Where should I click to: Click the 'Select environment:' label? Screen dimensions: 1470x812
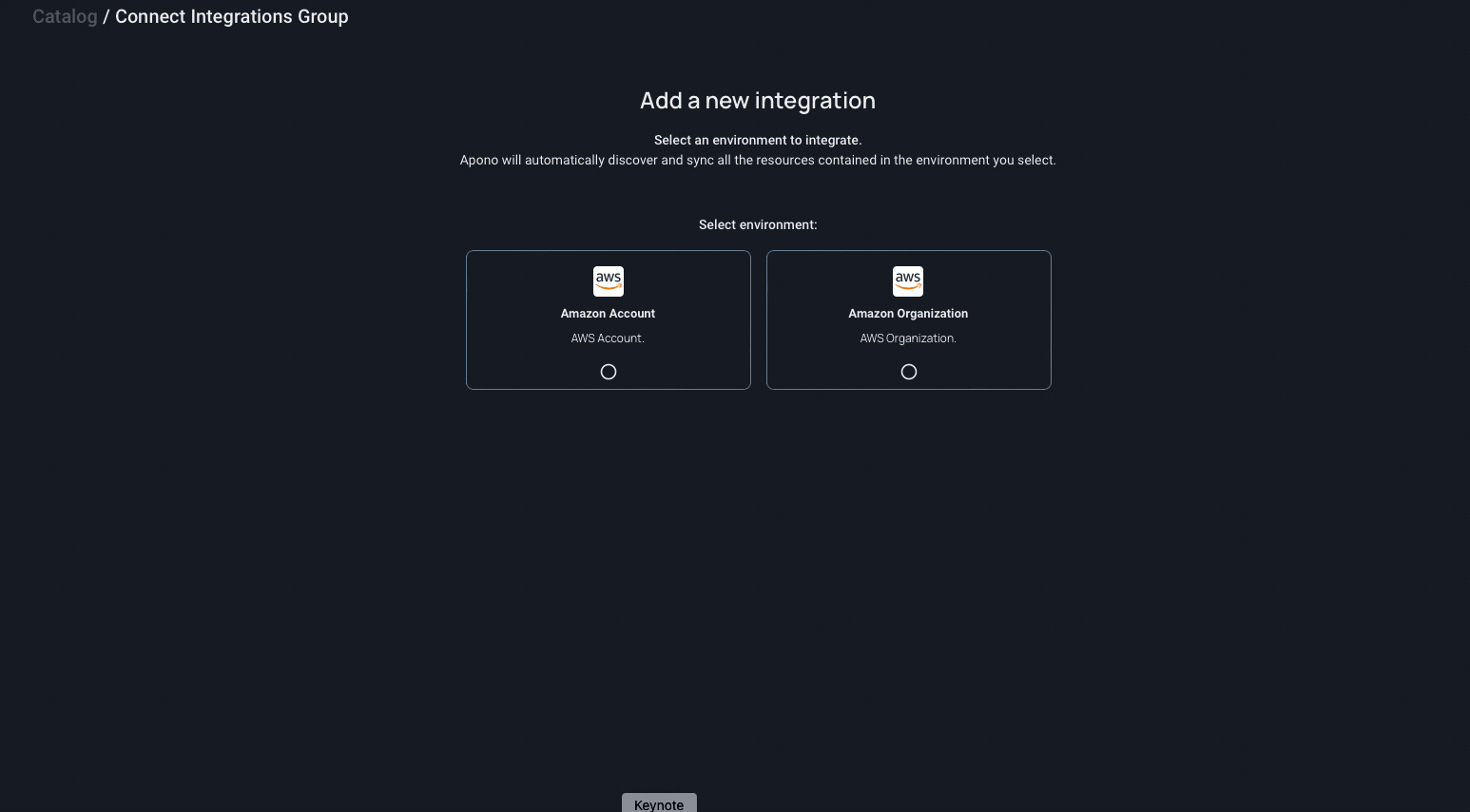click(x=758, y=225)
